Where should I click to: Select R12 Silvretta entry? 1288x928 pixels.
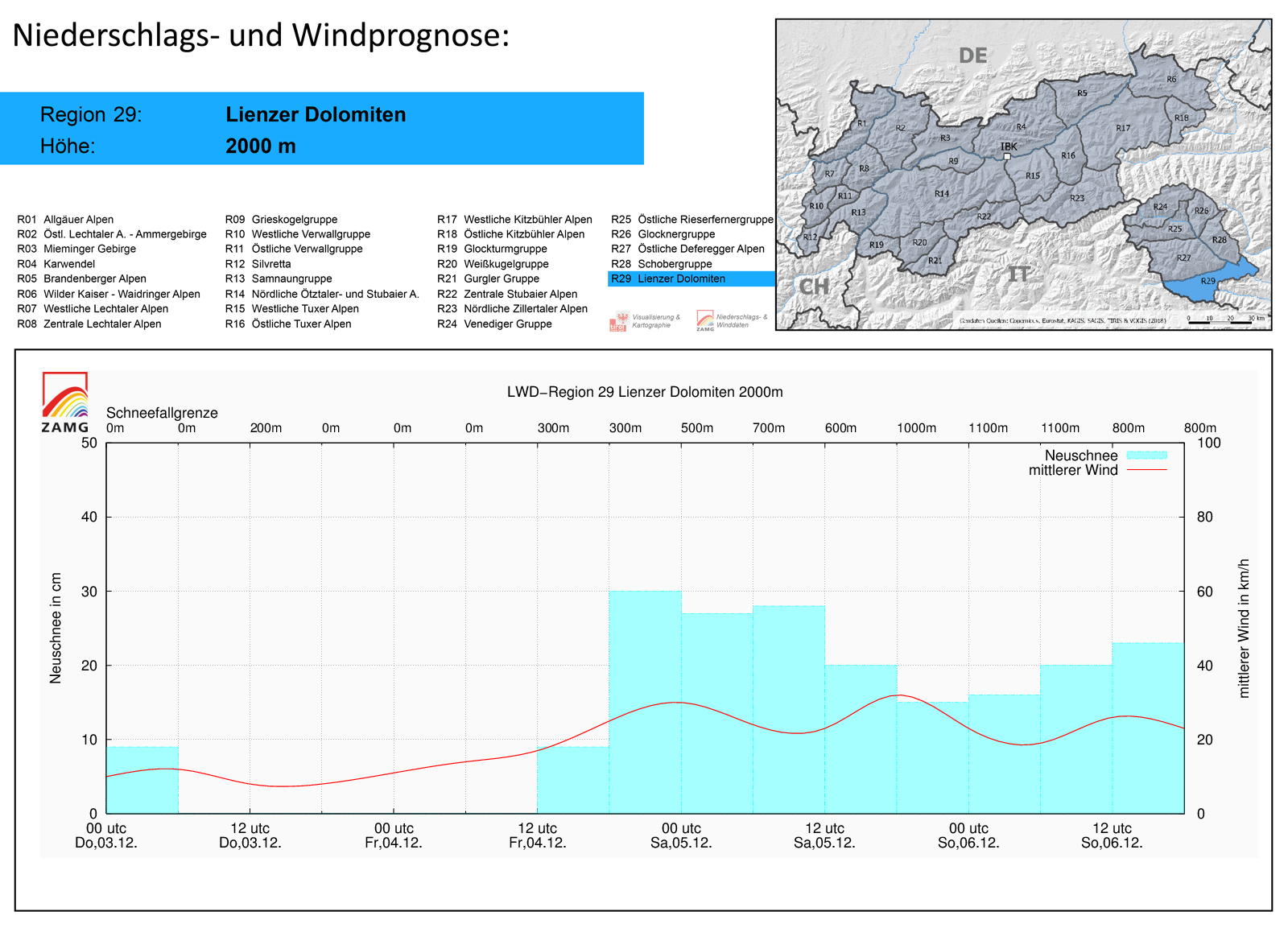(x=258, y=264)
